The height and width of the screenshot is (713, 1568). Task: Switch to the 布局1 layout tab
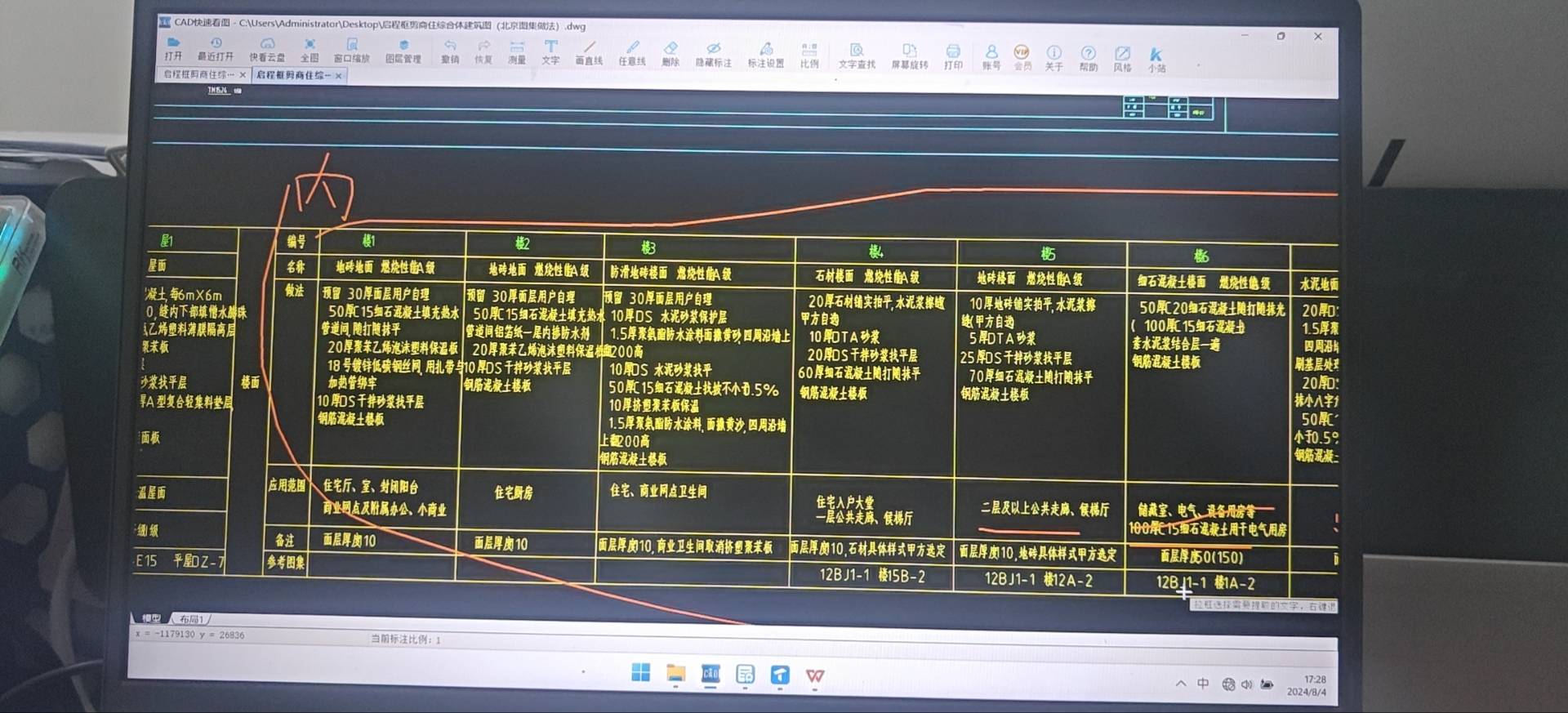click(x=192, y=619)
